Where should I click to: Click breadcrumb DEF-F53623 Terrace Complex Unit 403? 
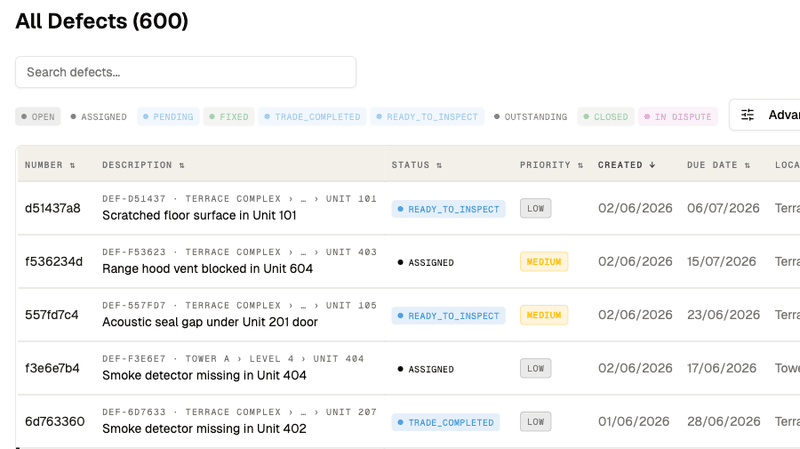pos(239,252)
